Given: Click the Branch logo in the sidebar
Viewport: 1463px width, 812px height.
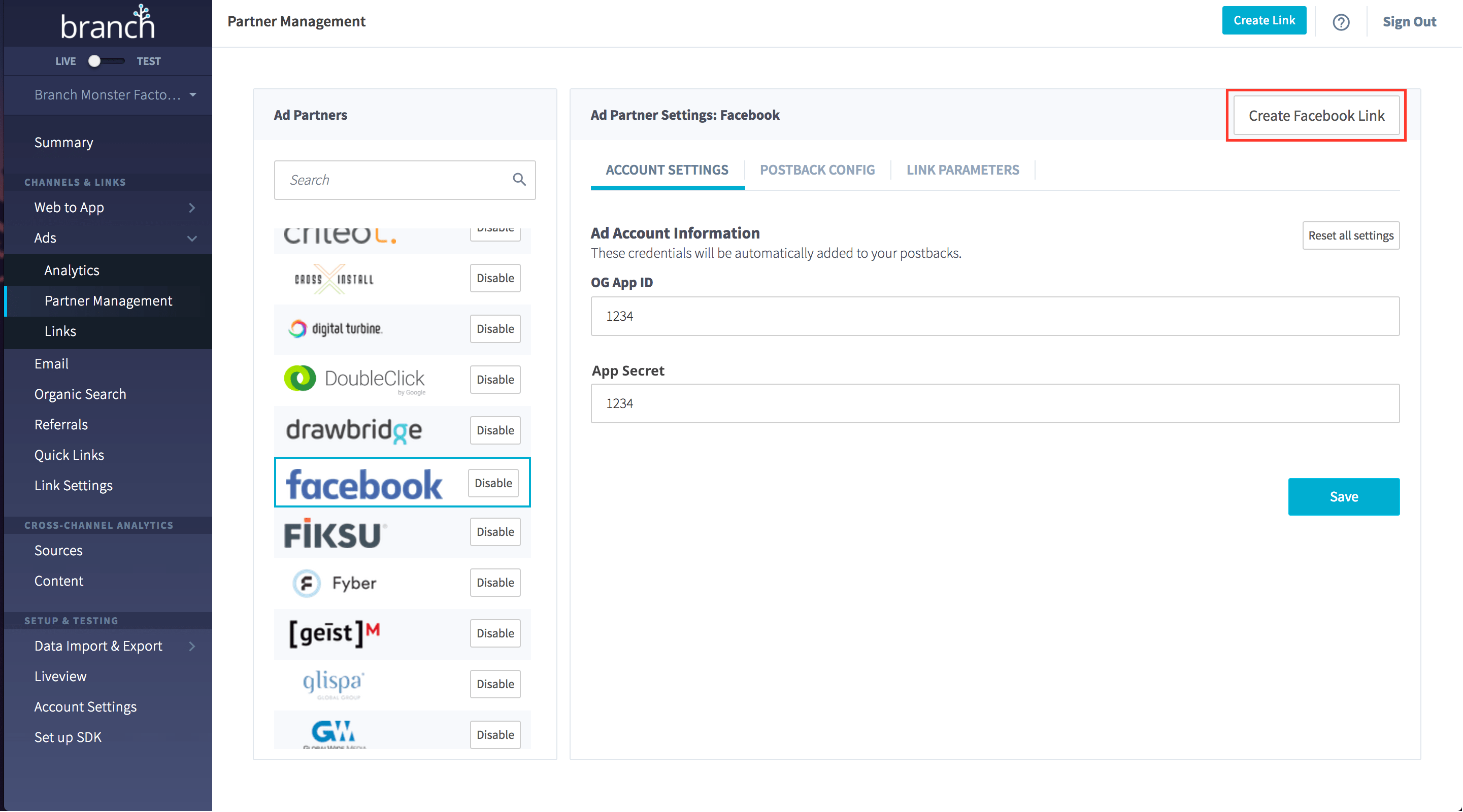Looking at the screenshot, I should point(107,23).
